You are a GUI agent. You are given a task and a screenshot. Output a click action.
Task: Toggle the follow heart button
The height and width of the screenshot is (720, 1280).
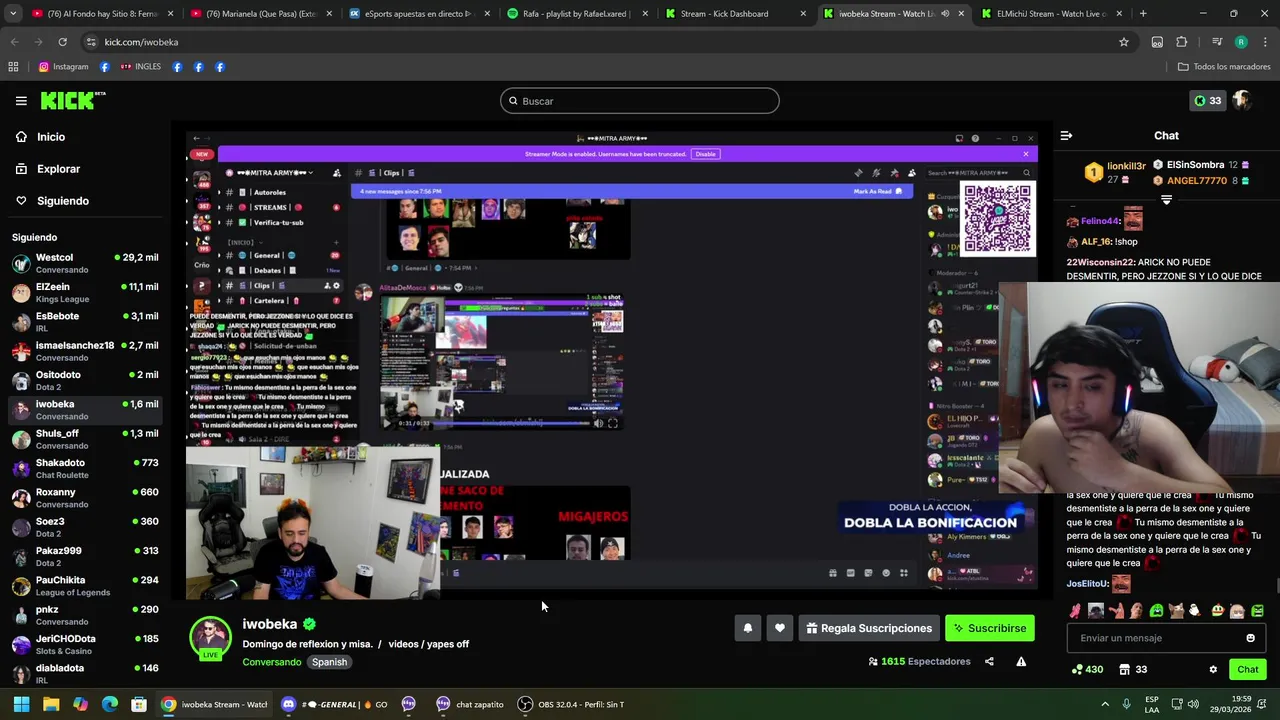click(780, 628)
